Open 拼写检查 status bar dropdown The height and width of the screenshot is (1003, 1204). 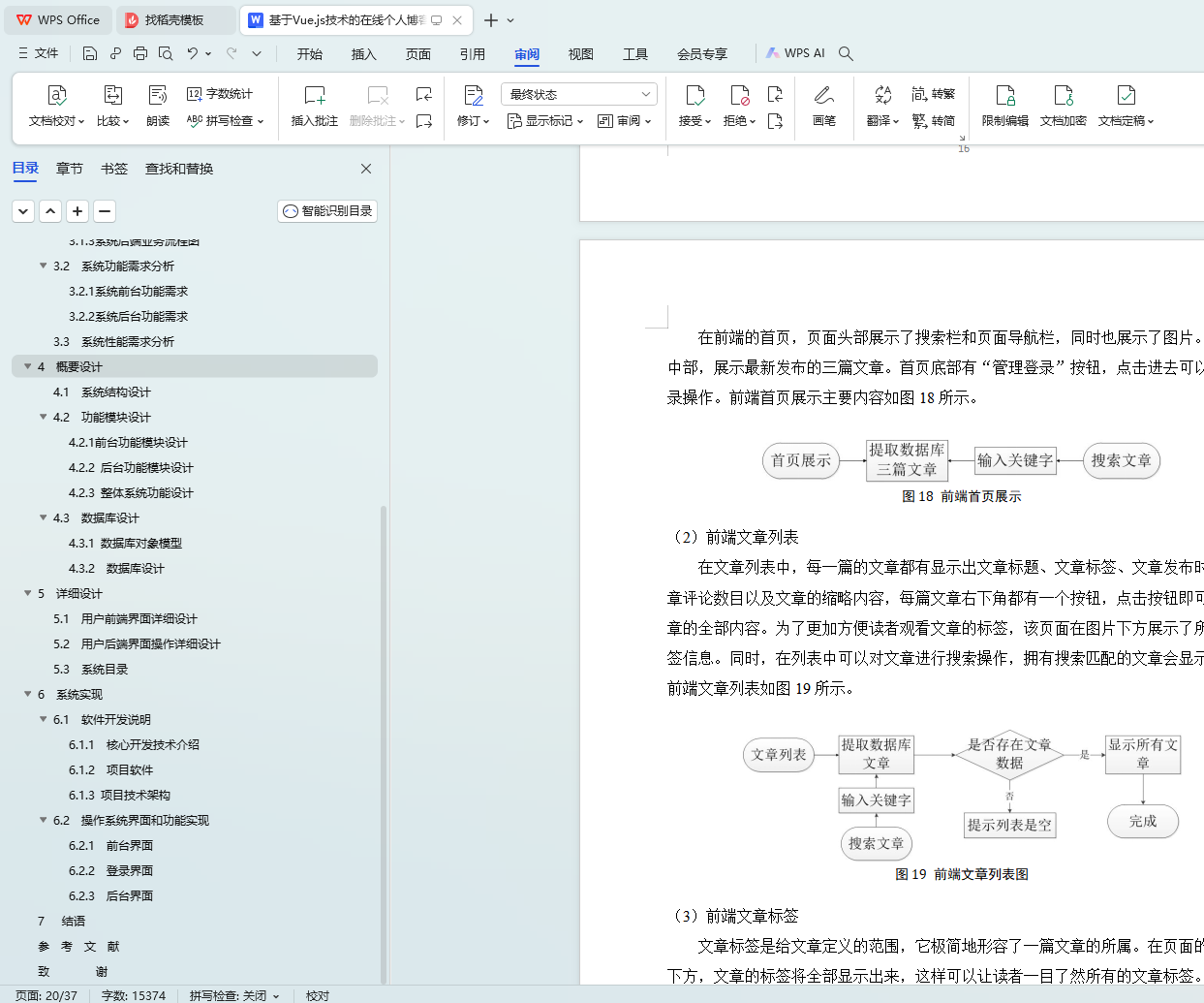[x=234, y=995]
